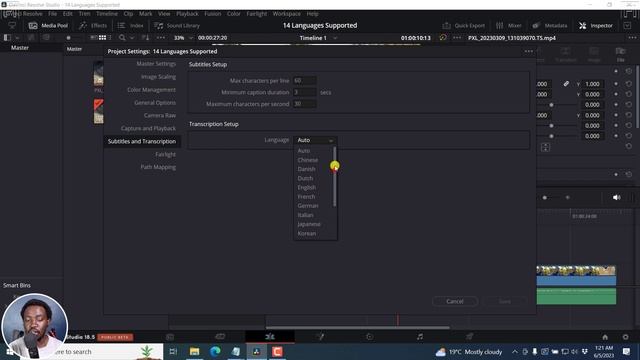Select Master bin in the bin list
This screenshot has height=360, width=640.
[x=20, y=48]
